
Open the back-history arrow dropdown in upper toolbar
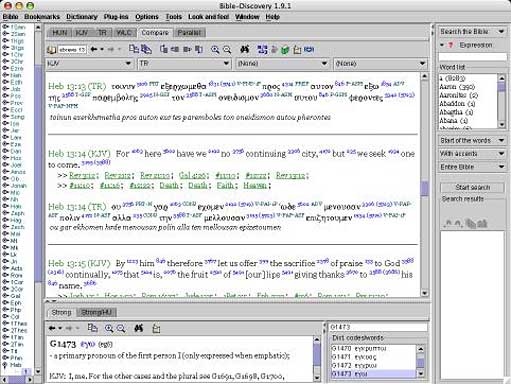pyautogui.click(x=102, y=50)
